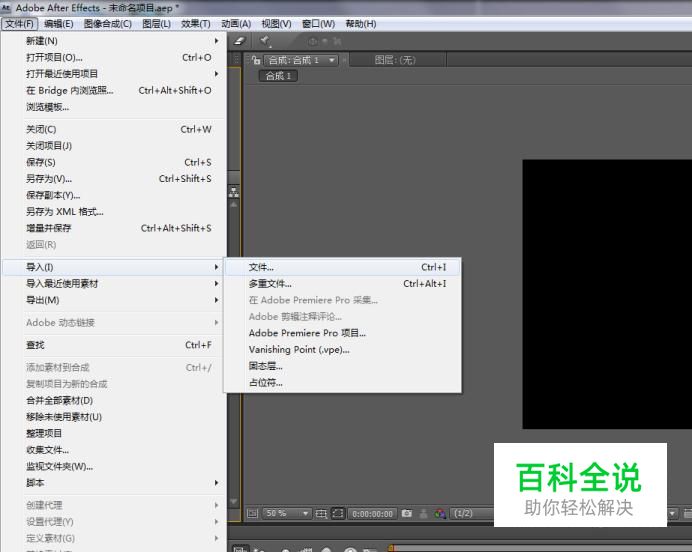
Task: Toggle the composition panel lock icon
Action: (256, 60)
